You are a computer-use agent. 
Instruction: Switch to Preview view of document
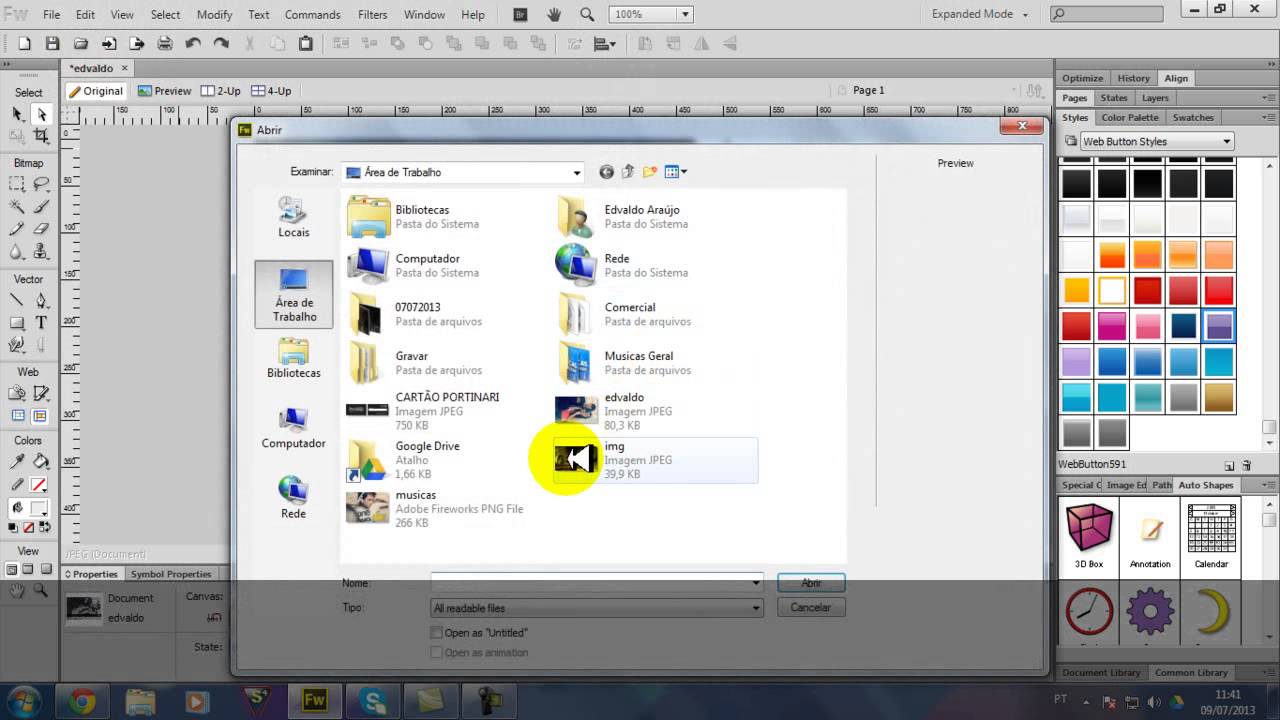(x=165, y=90)
